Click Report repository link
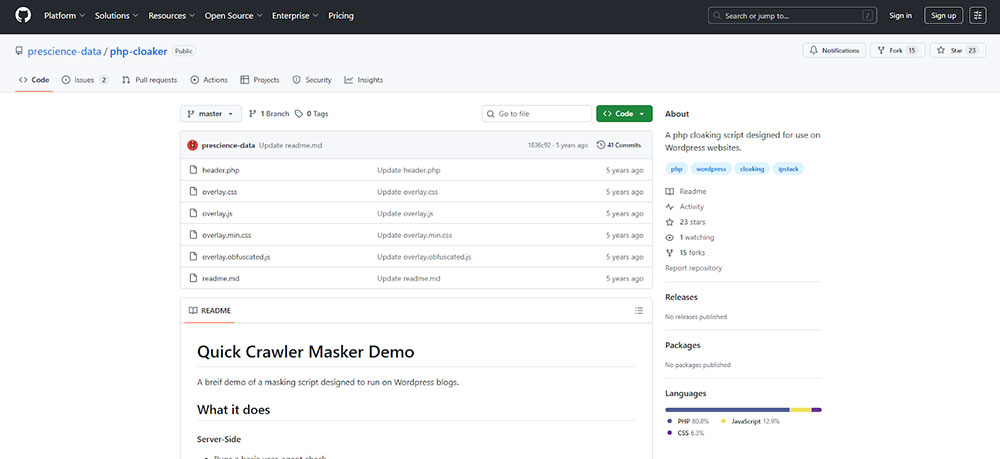Viewport: 1000px width, 459px height. 693,268
